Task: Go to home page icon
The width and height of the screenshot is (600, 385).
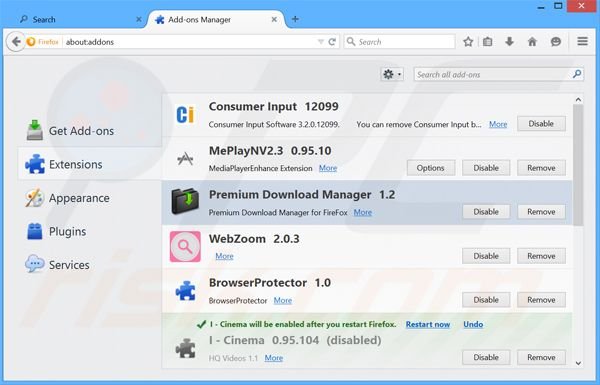Action: pyautogui.click(x=532, y=42)
